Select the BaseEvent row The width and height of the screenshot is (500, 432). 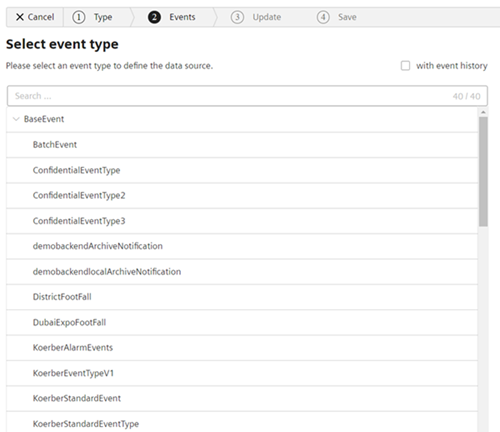pyautogui.click(x=242, y=119)
